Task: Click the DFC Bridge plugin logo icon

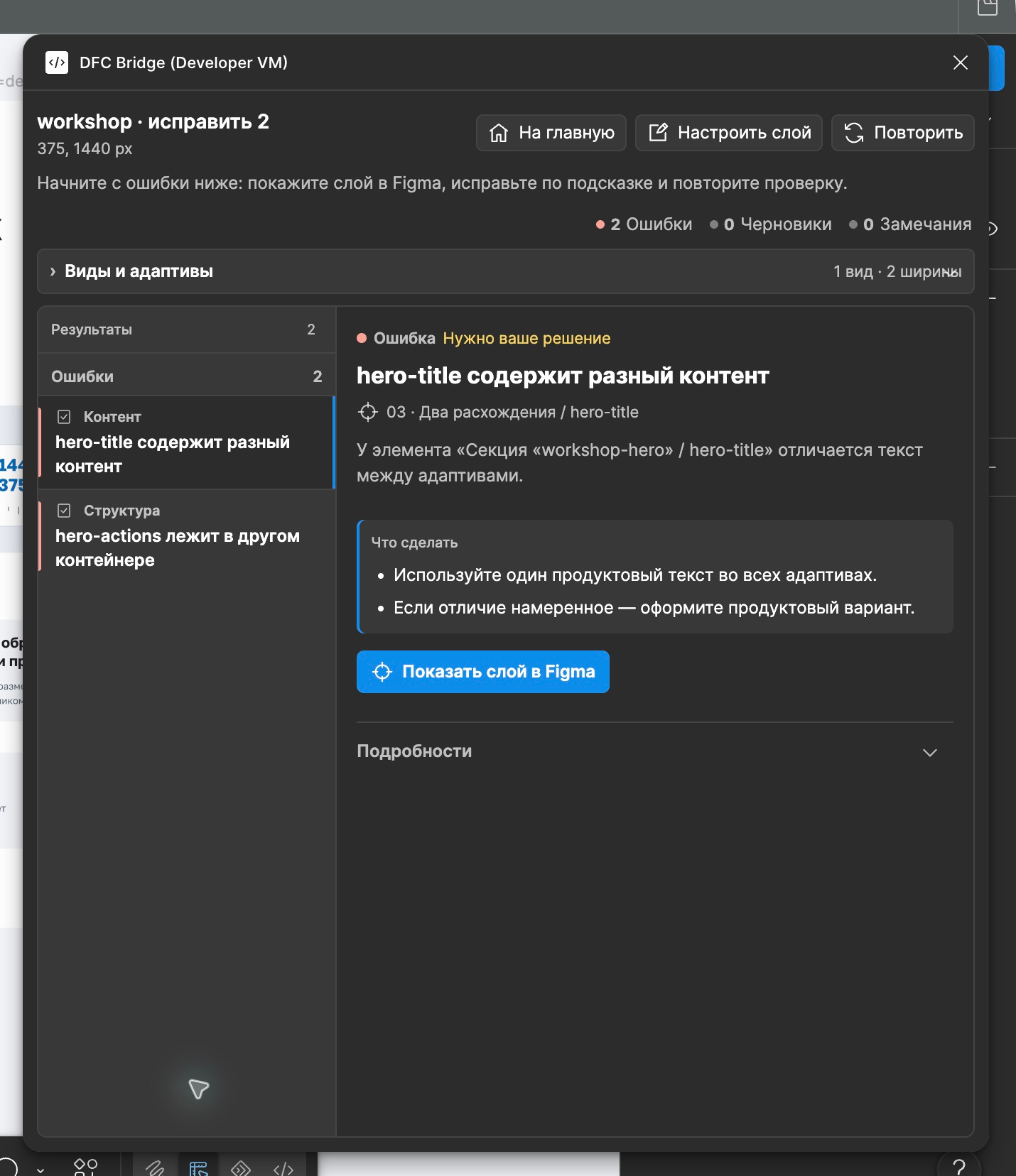Action: pos(57,62)
